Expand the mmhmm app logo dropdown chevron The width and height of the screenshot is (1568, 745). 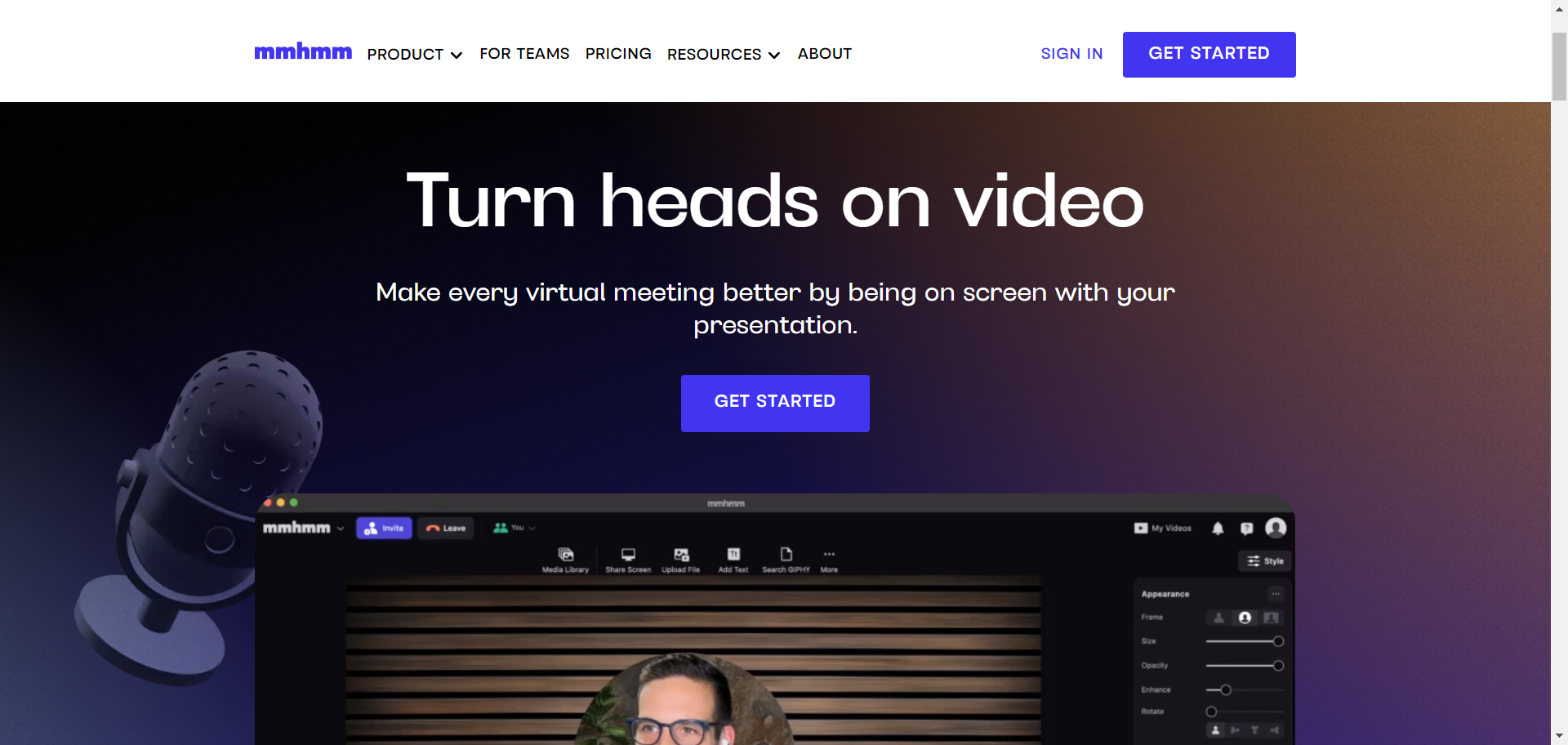341,529
